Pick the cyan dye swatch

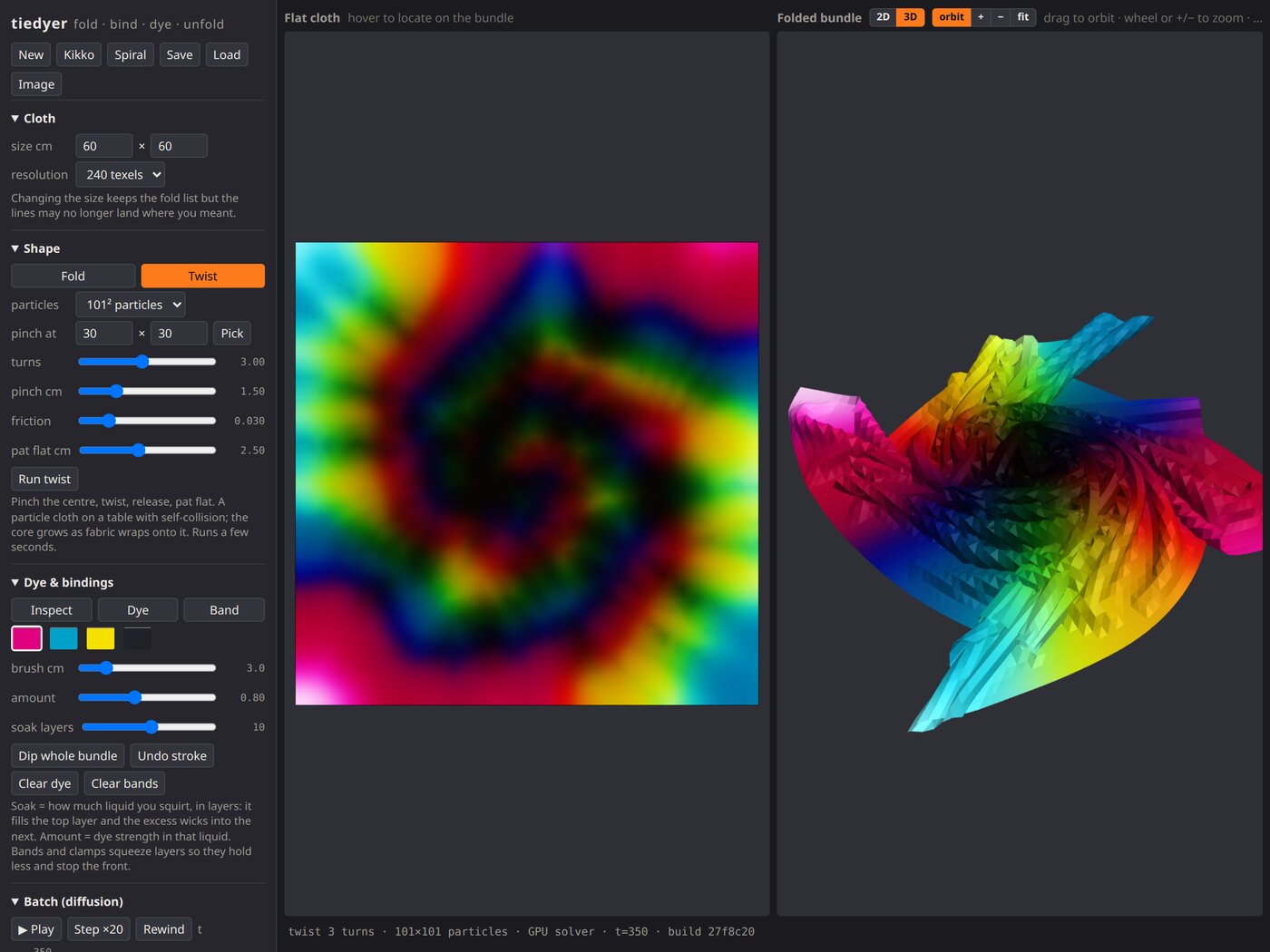(63, 638)
